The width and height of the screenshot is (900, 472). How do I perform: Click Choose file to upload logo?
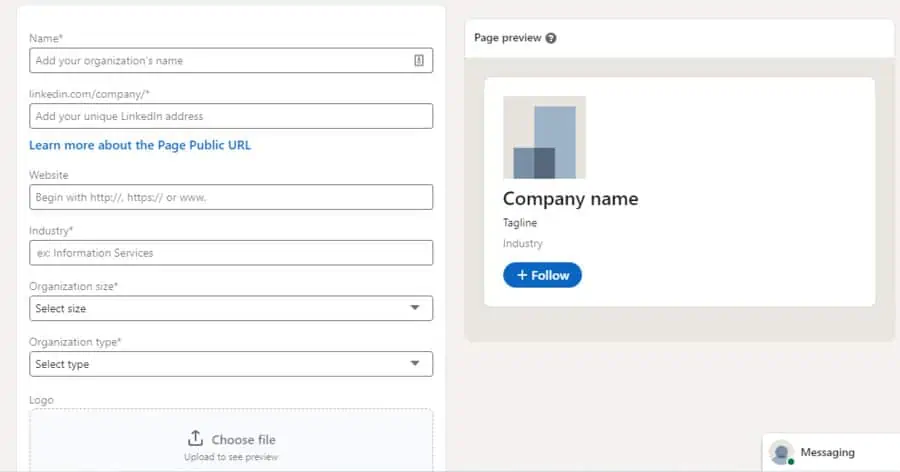coord(243,439)
